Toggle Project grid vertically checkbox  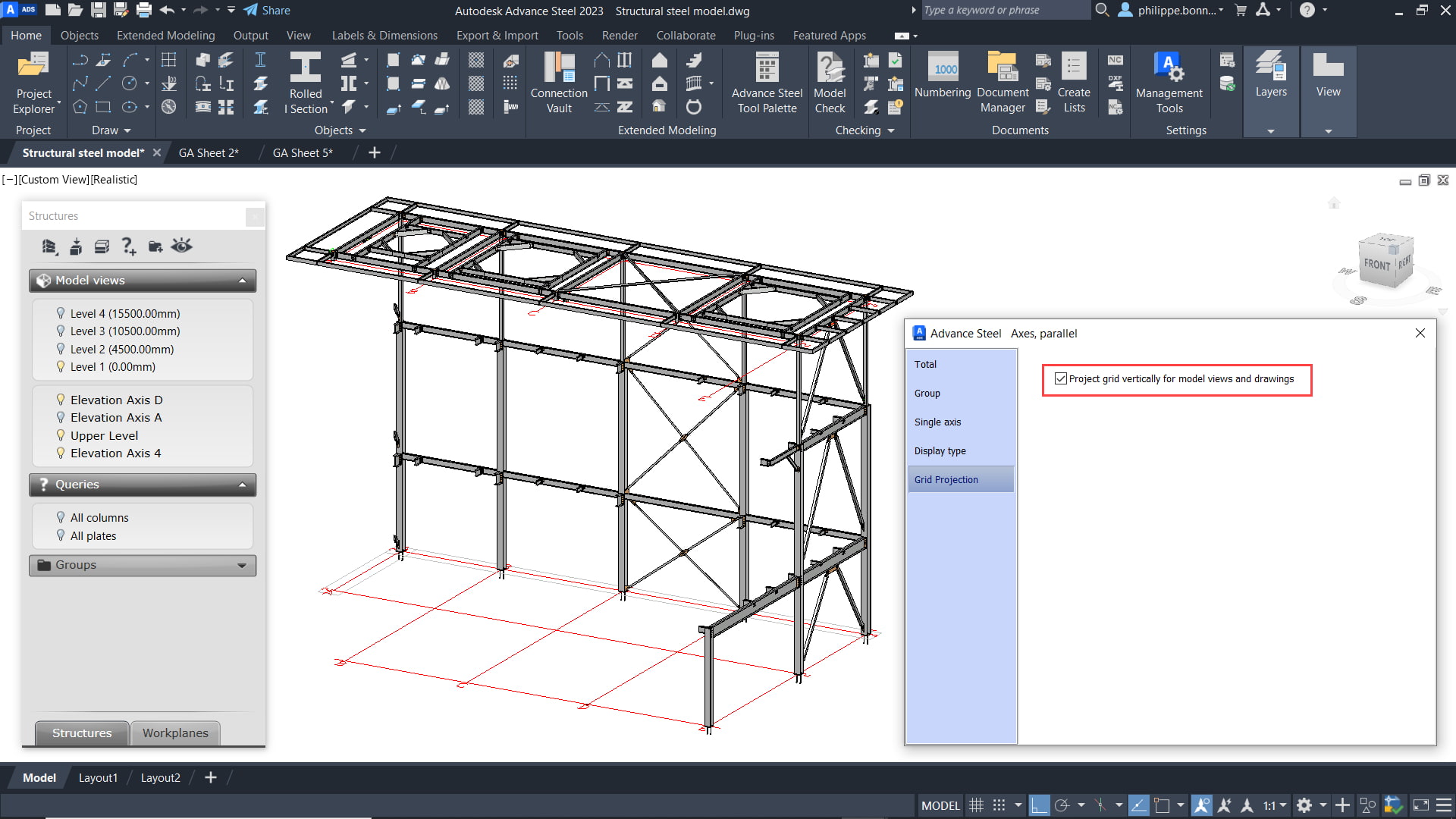(x=1061, y=379)
